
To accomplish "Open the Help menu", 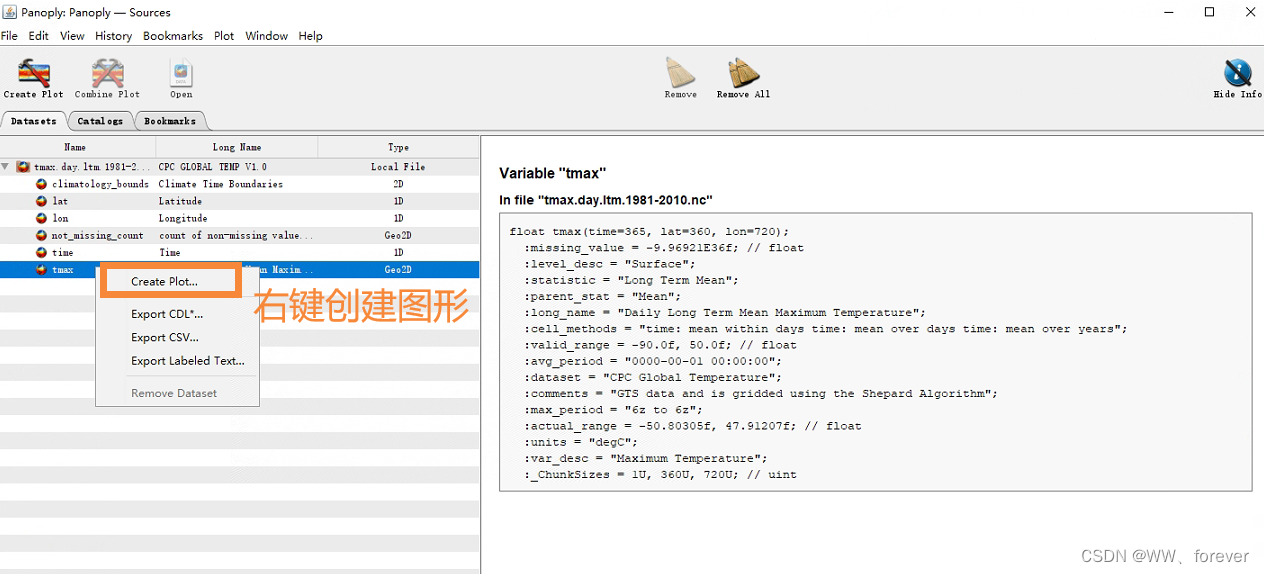I will tap(311, 36).
